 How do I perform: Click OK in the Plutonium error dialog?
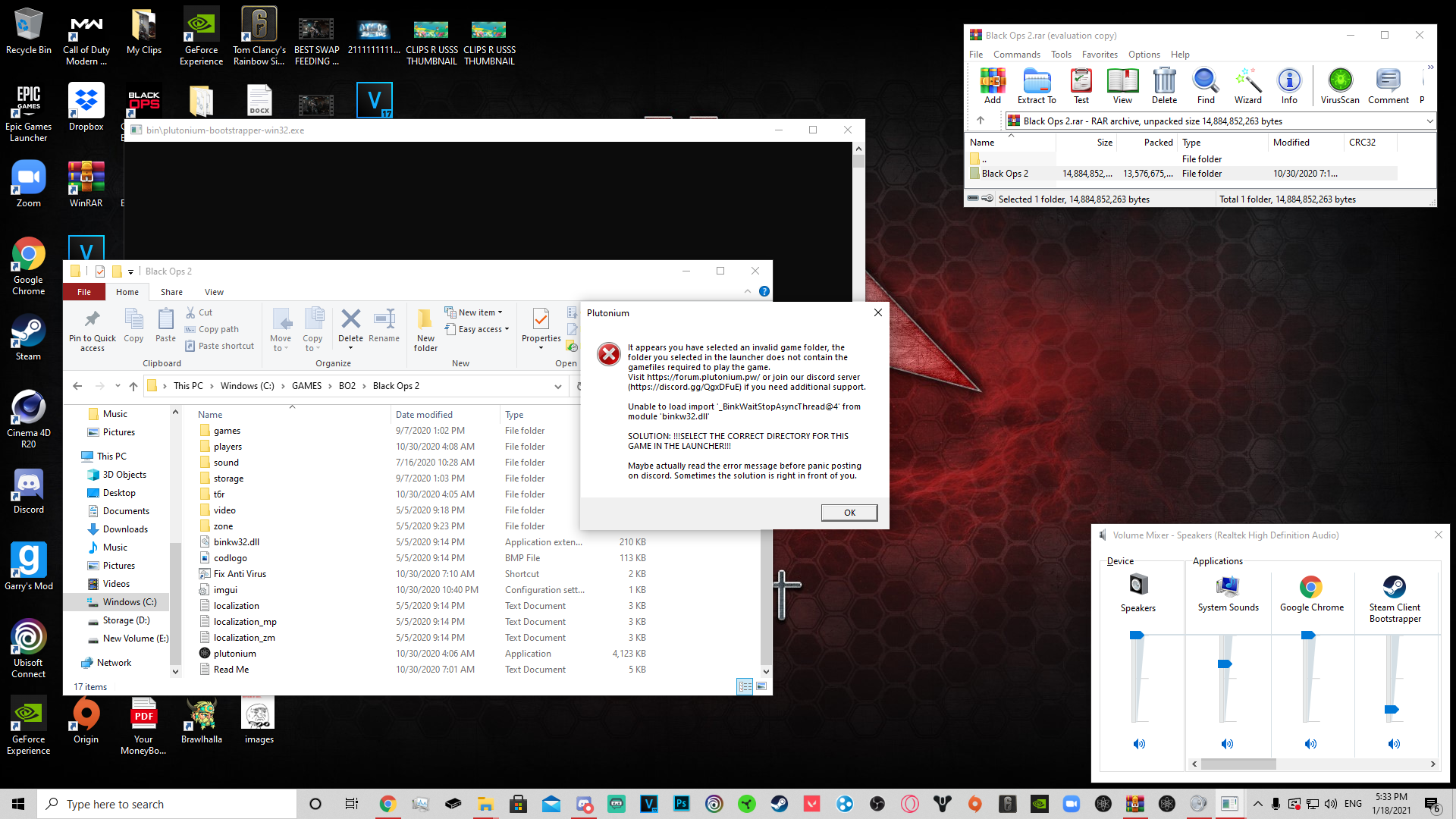click(x=849, y=513)
